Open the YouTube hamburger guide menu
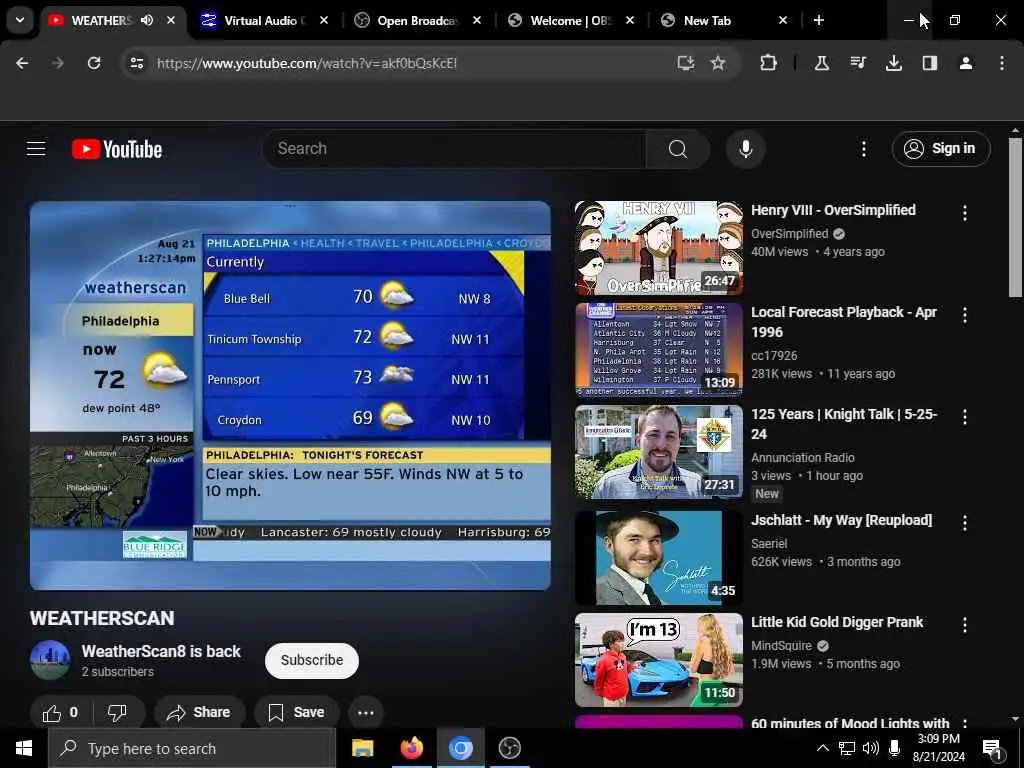 coord(36,149)
